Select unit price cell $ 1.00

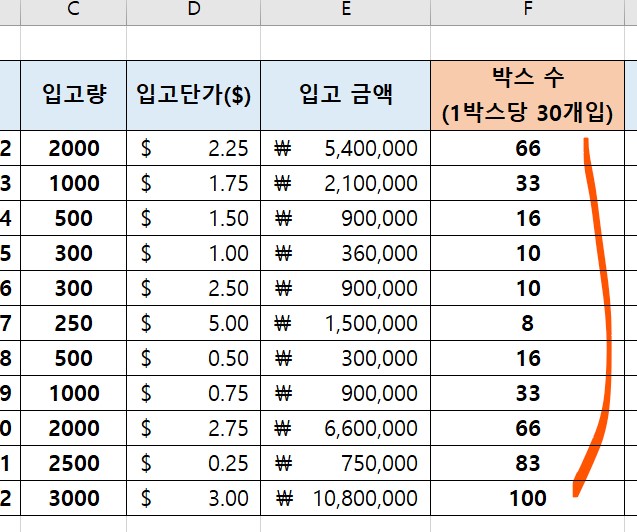coord(193,253)
